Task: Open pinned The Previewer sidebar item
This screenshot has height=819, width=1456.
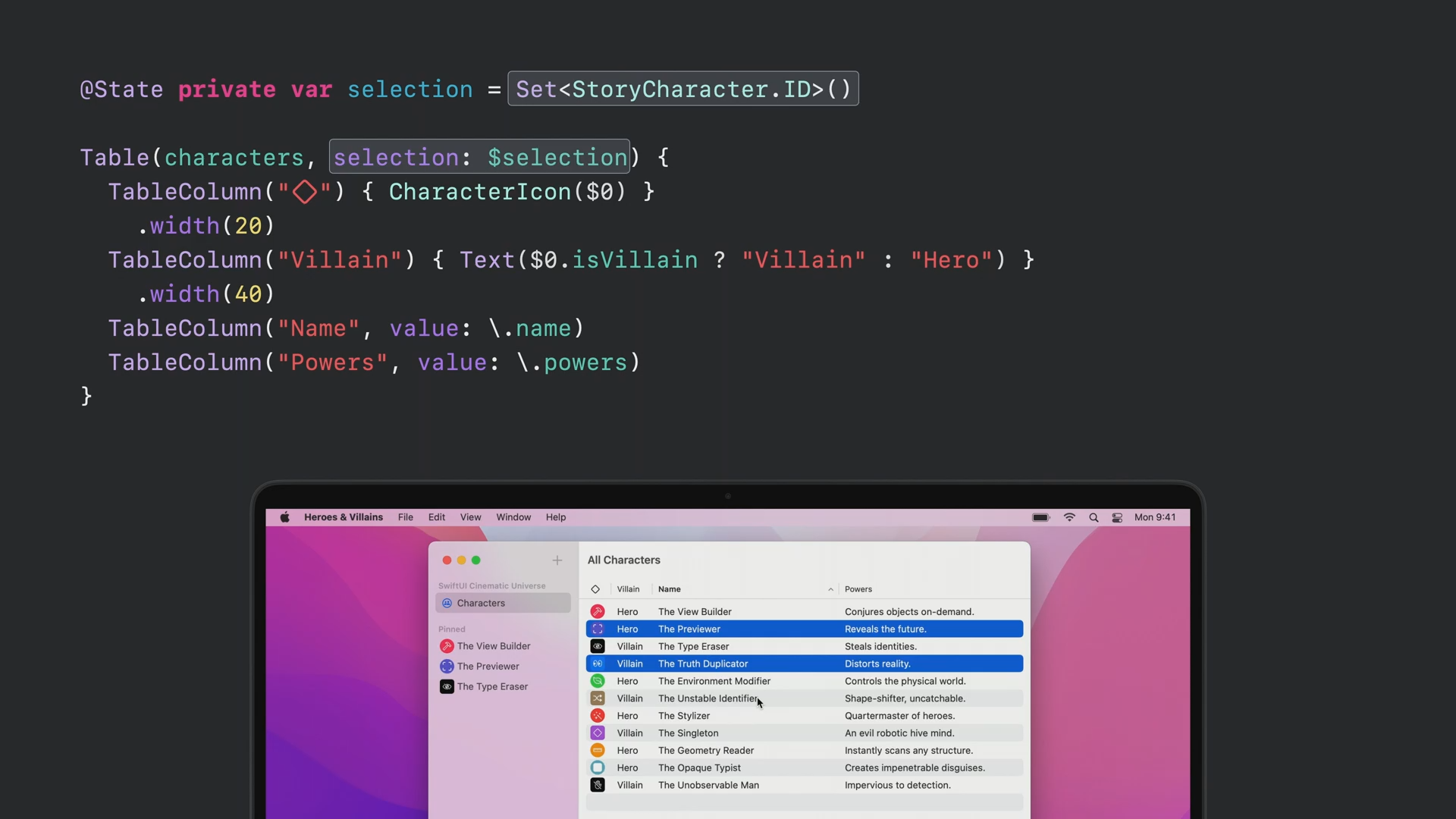Action: click(488, 667)
